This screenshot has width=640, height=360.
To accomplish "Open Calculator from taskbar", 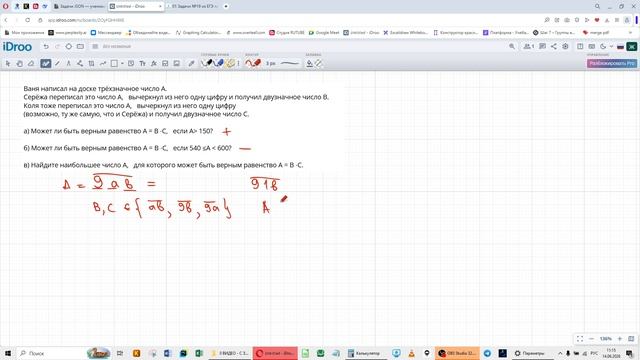I will point(364,353).
